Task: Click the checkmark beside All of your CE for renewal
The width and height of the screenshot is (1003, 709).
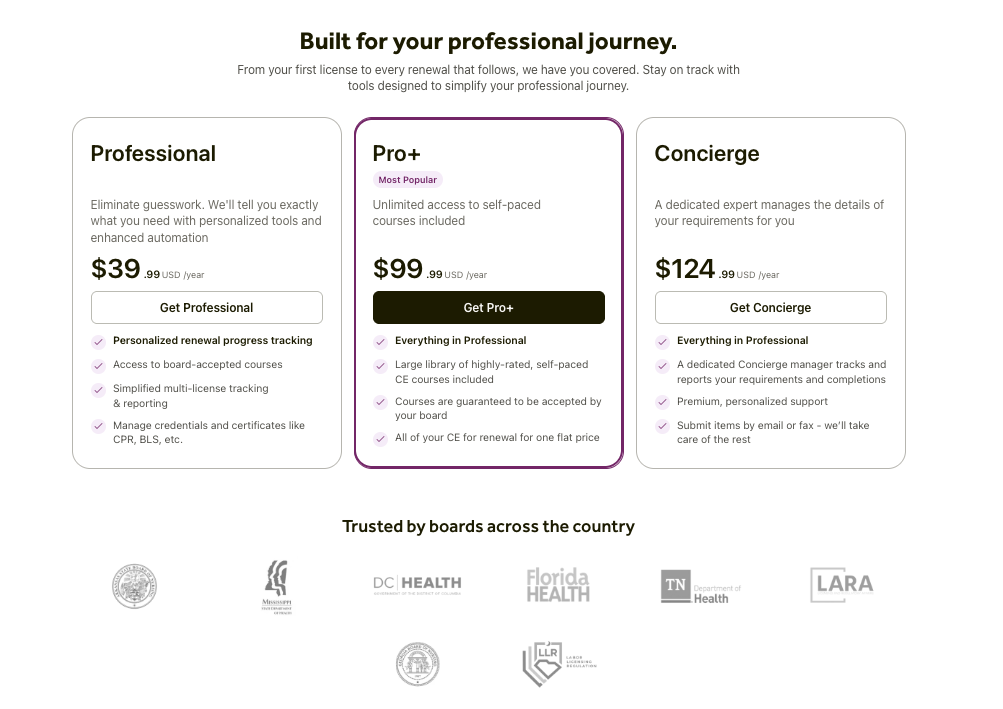Action: click(x=380, y=438)
